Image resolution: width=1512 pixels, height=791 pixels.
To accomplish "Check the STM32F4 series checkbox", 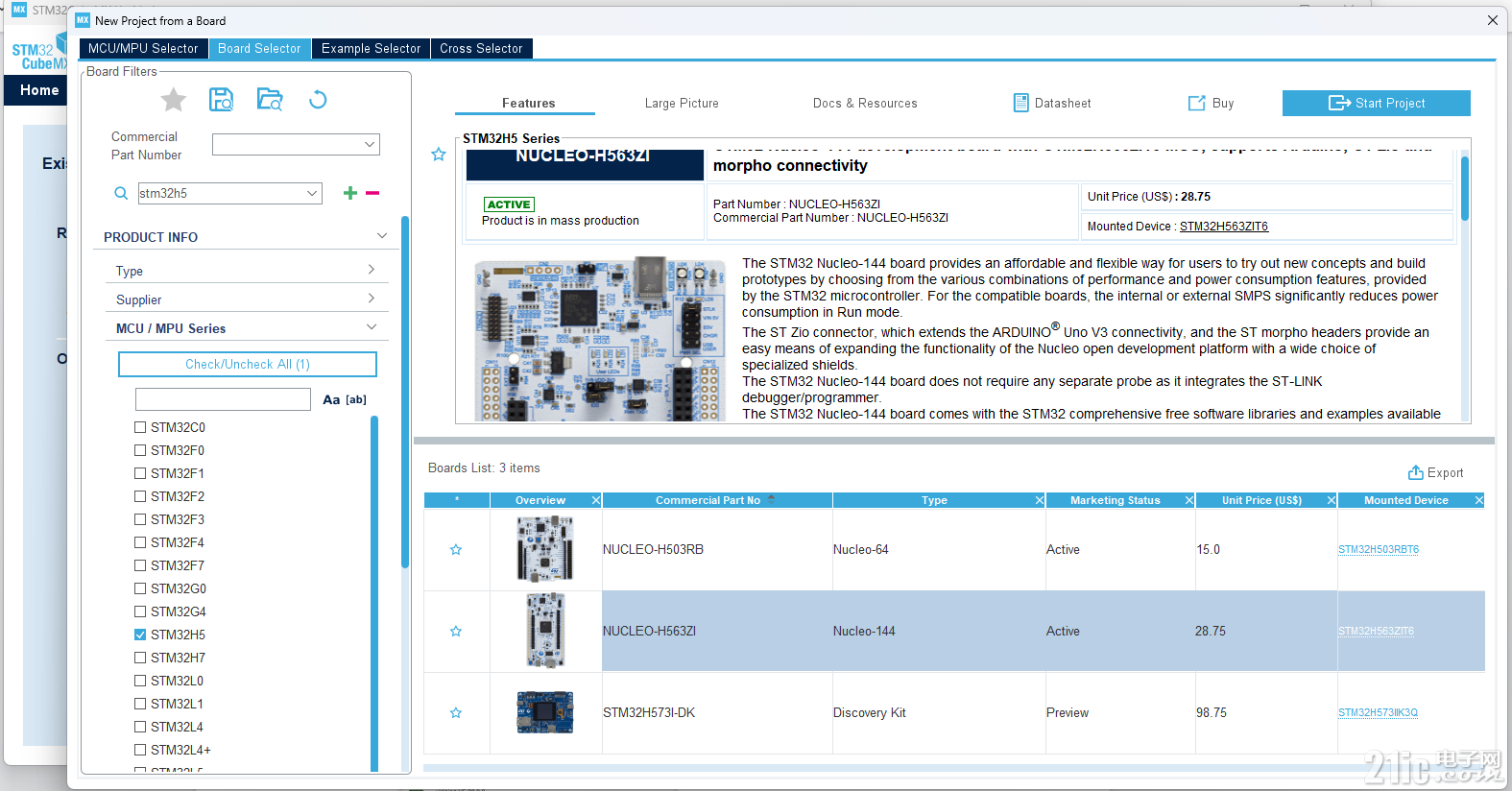I will tap(140, 542).
